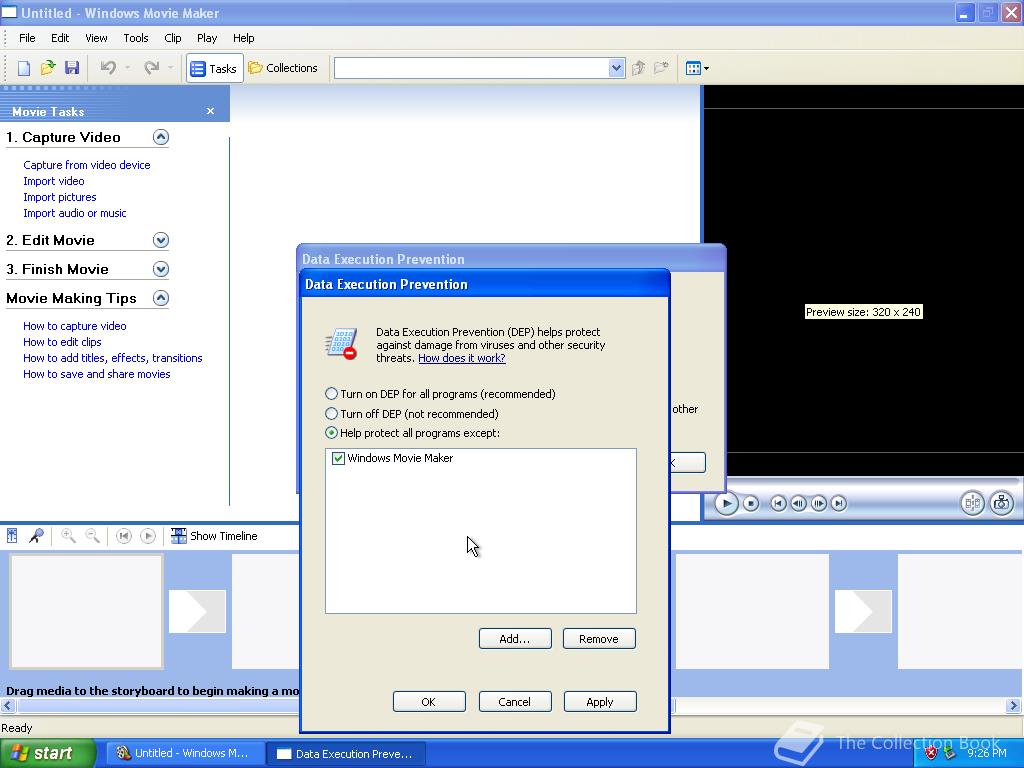Click Import audio or music
1024x768 pixels.
pos(74,213)
